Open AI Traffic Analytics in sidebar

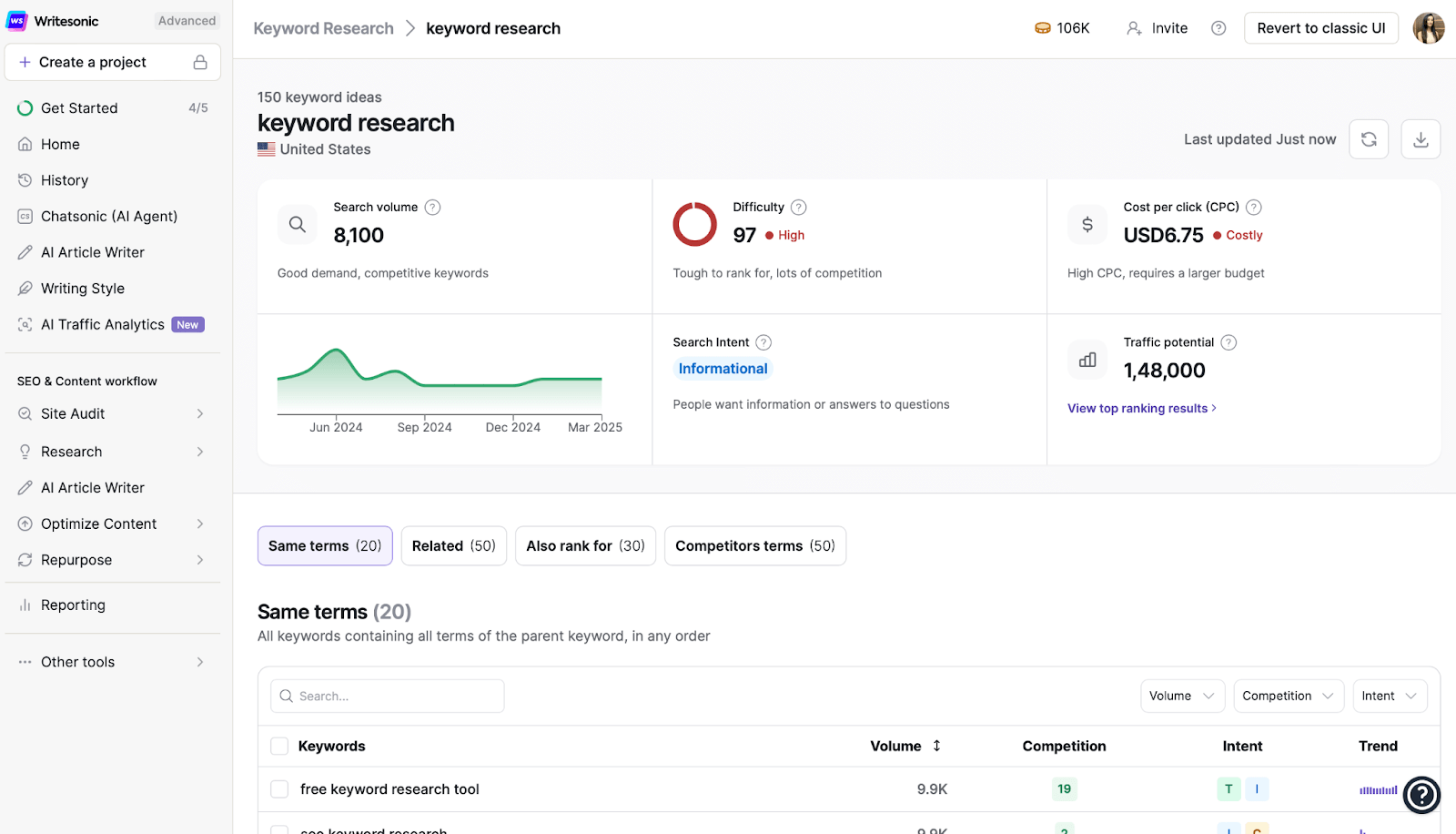(x=102, y=324)
